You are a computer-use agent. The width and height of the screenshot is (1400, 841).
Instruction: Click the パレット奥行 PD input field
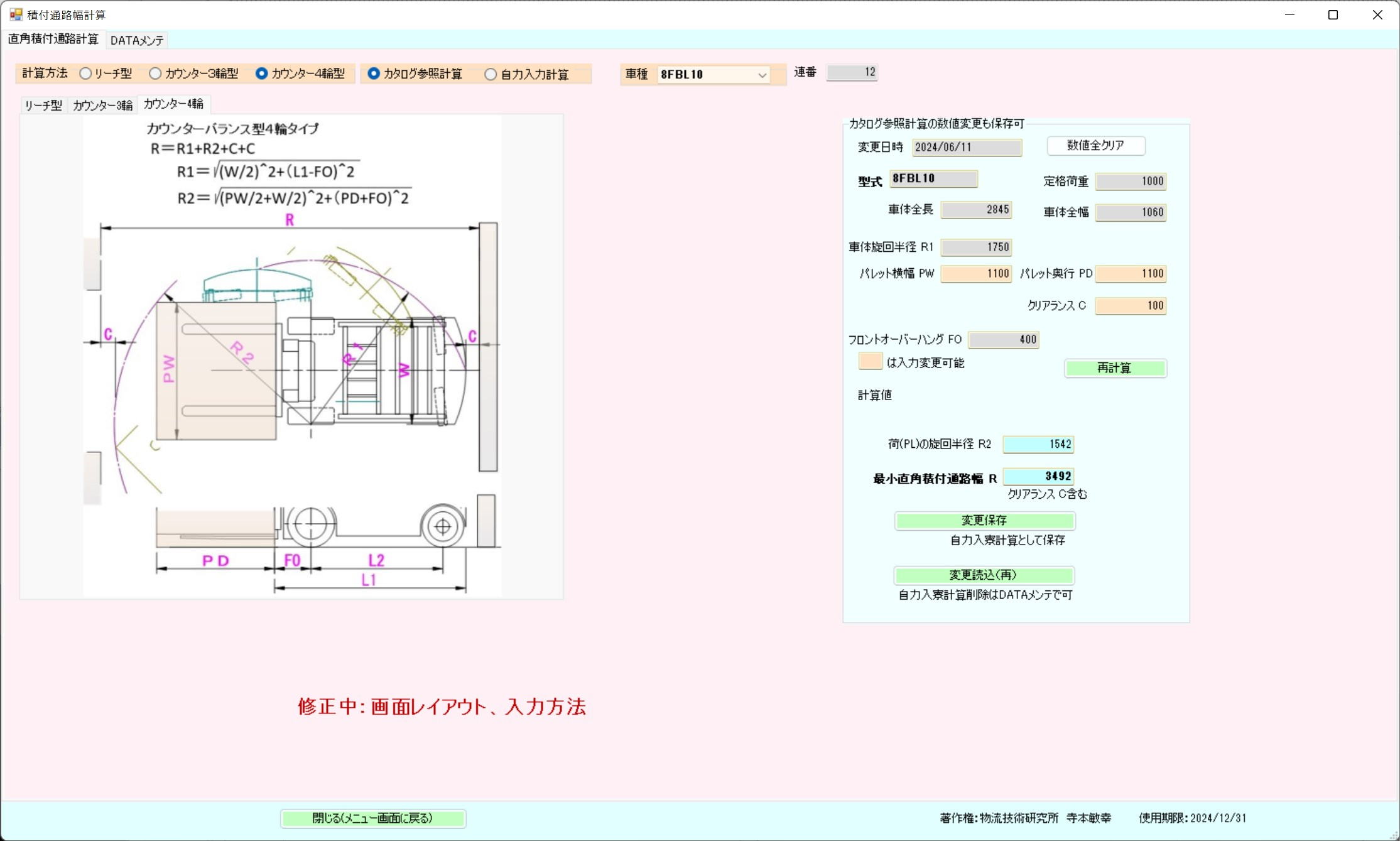coord(1130,274)
